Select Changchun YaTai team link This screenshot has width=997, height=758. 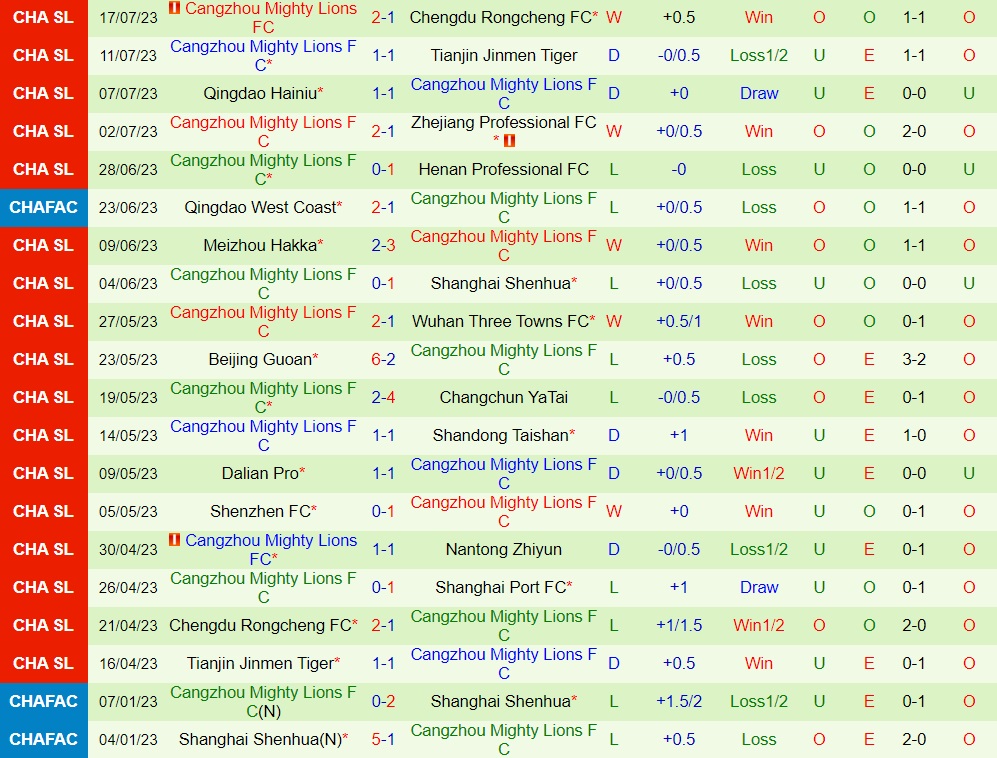pyautogui.click(x=504, y=397)
